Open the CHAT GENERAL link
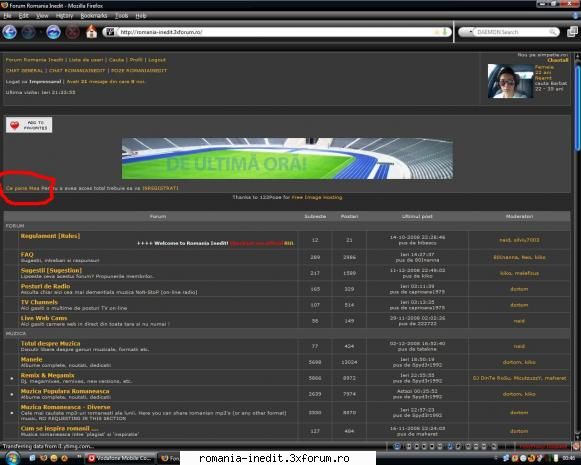581x465 pixels. (x=24, y=70)
